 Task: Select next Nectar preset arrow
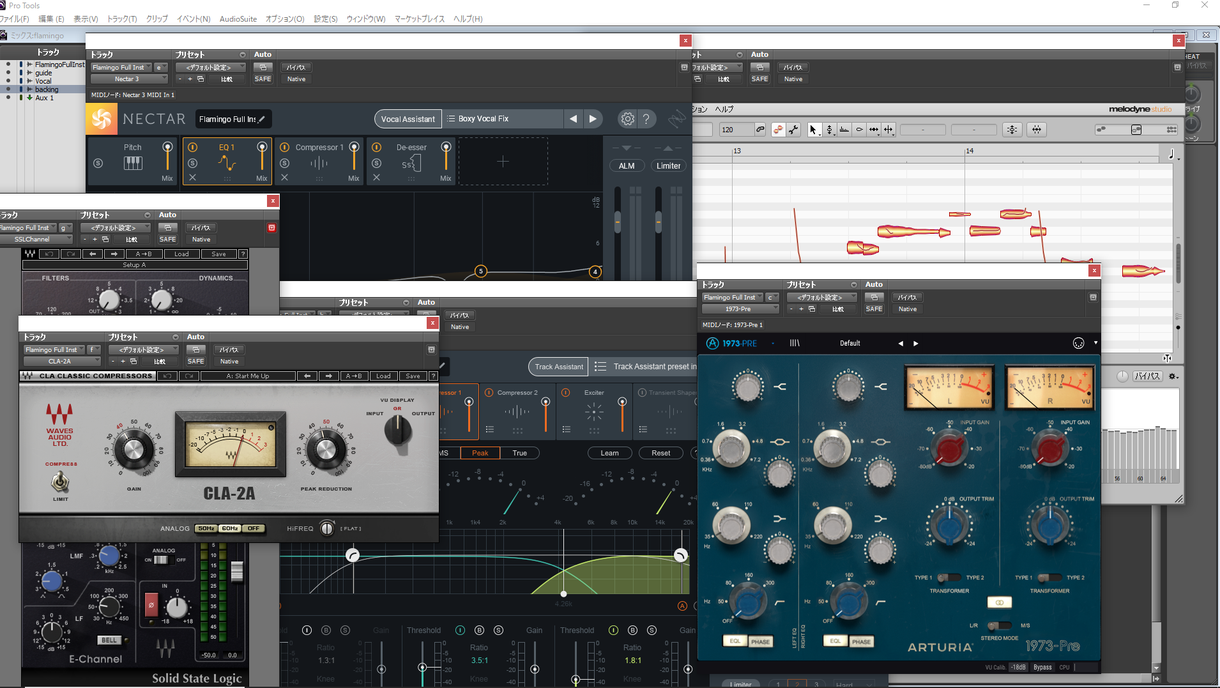click(593, 119)
